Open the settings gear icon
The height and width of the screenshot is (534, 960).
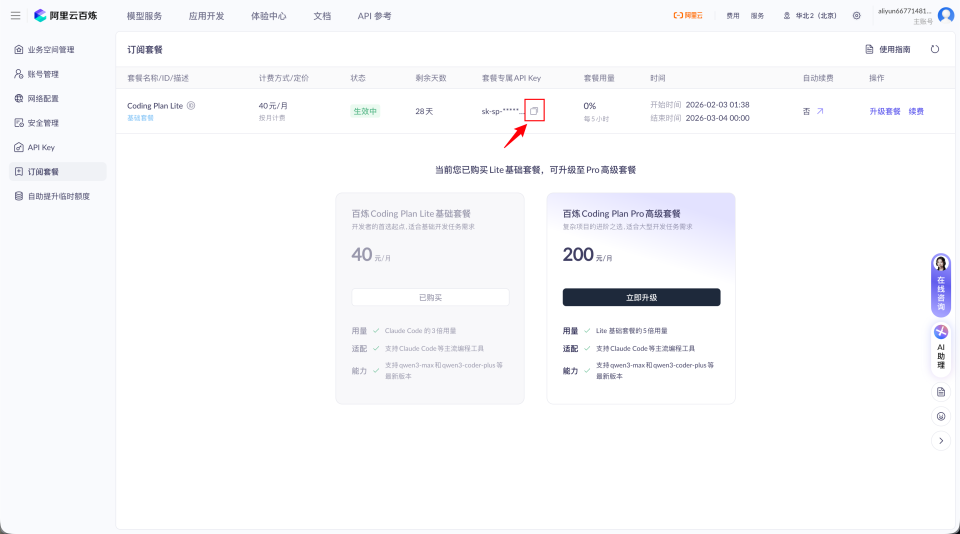(857, 15)
